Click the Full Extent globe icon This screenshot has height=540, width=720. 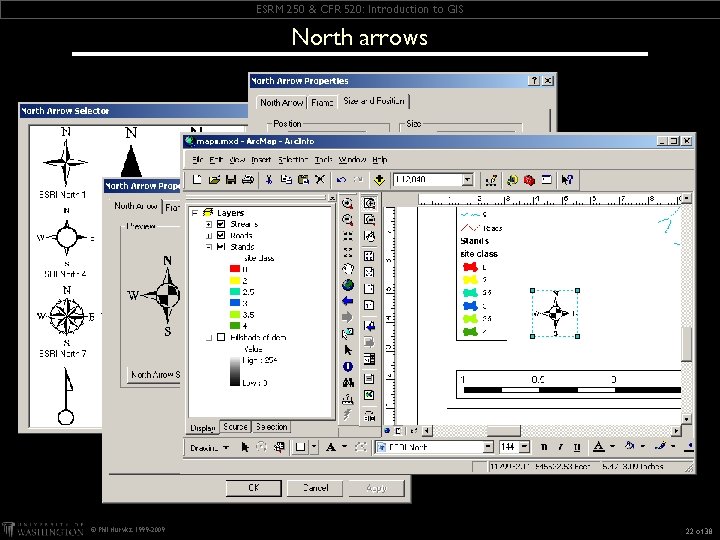point(348,285)
